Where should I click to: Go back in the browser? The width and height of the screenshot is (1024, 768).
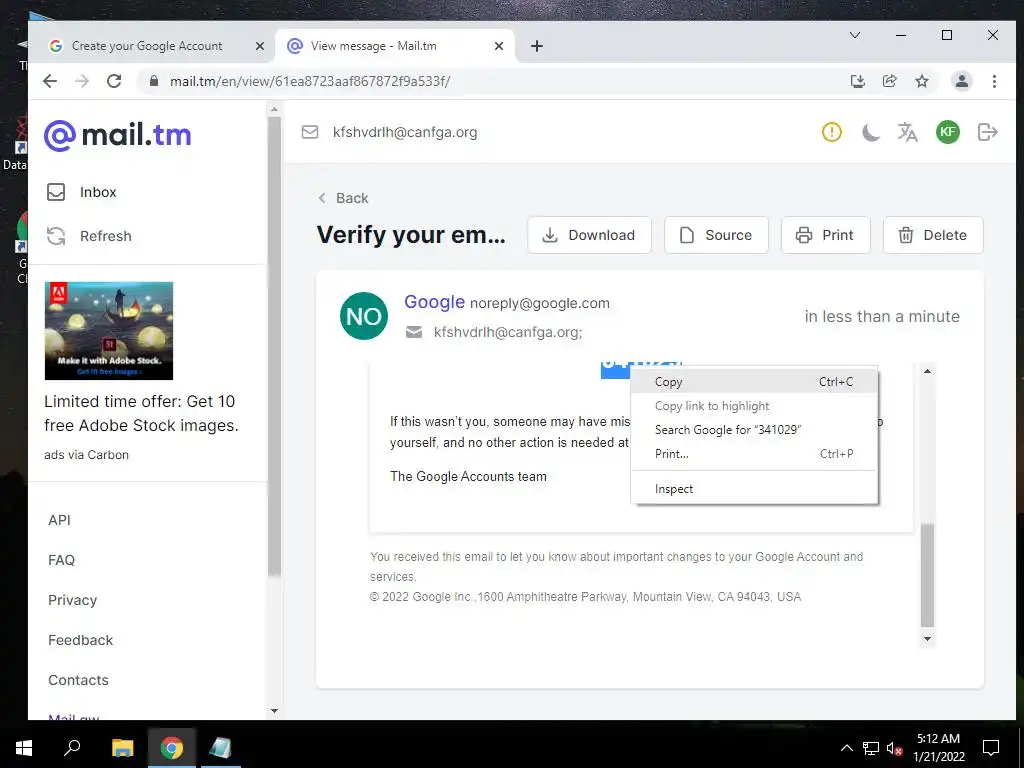pos(50,81)
